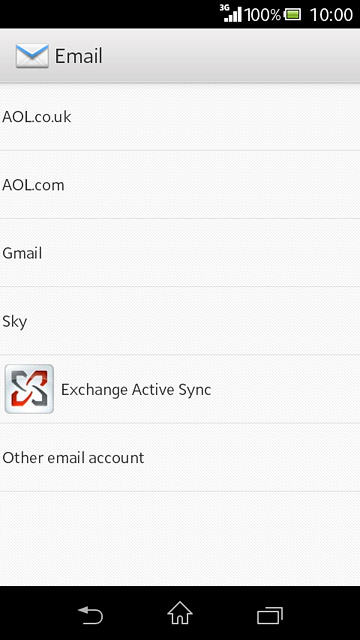This screenshot has height=640, width=360.
Task: Click the Email title text
Action: click(79, 56)
